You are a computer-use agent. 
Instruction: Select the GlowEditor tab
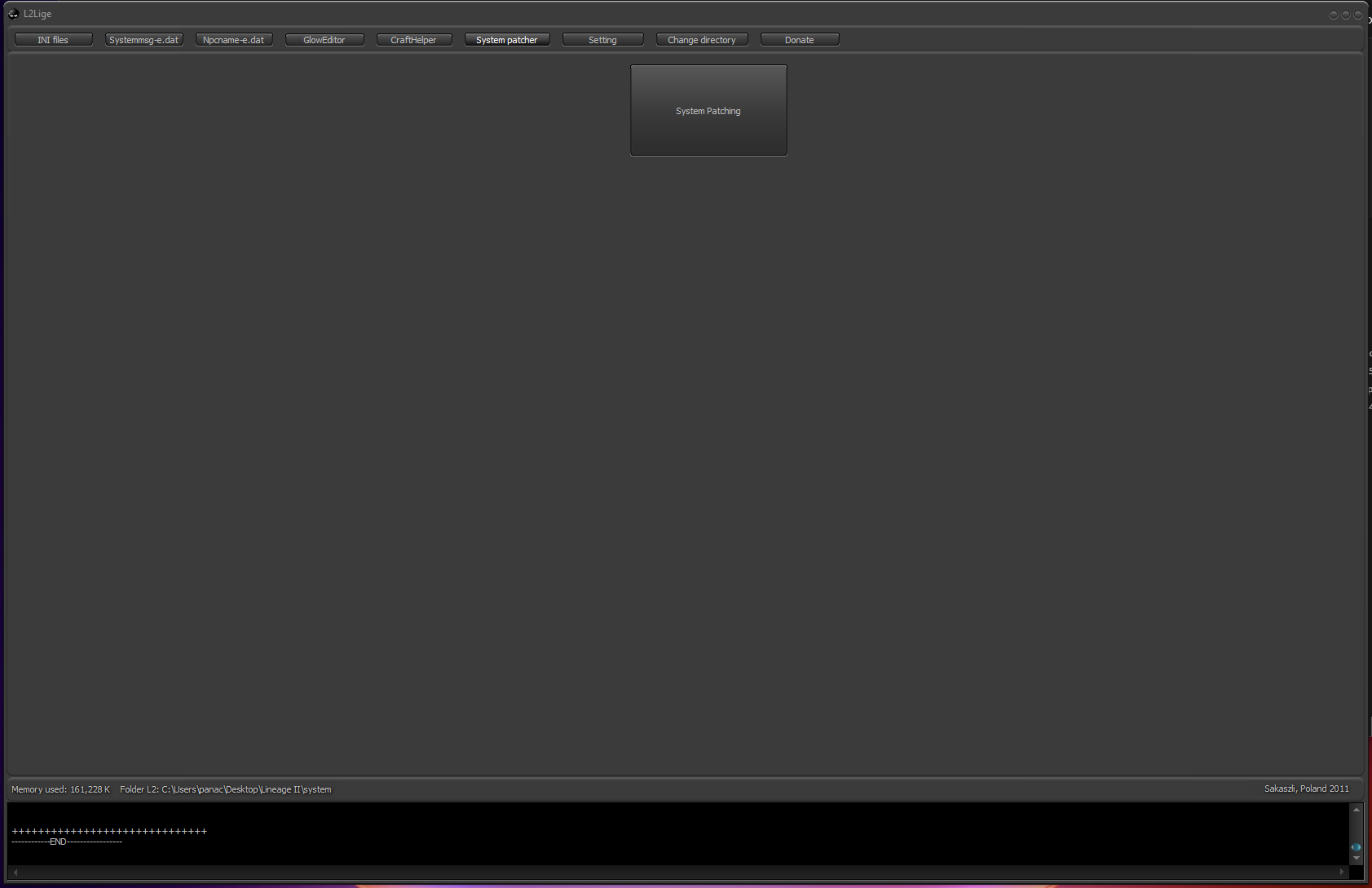[324, 40]
